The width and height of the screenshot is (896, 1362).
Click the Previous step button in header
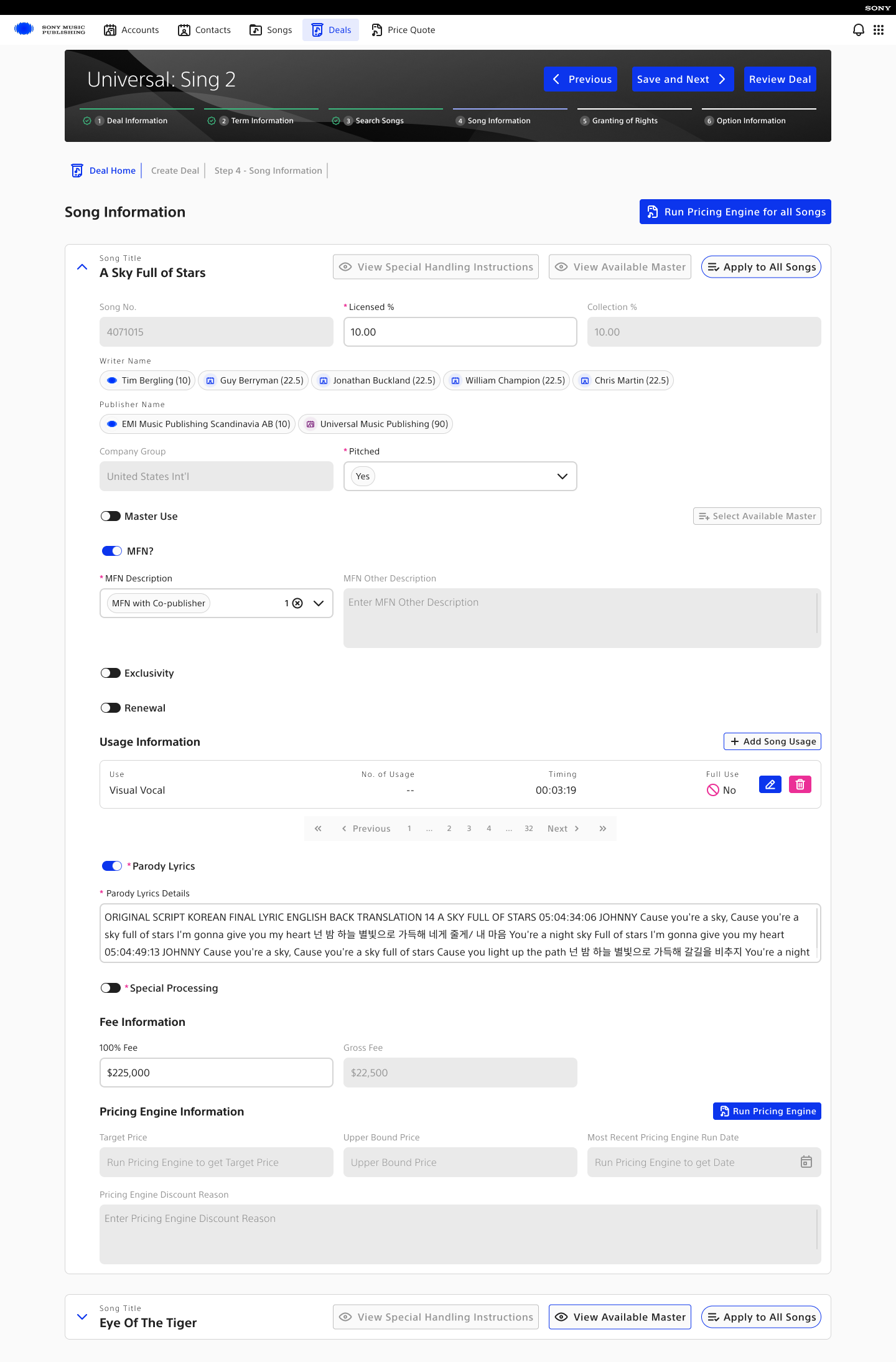[581, 79]
